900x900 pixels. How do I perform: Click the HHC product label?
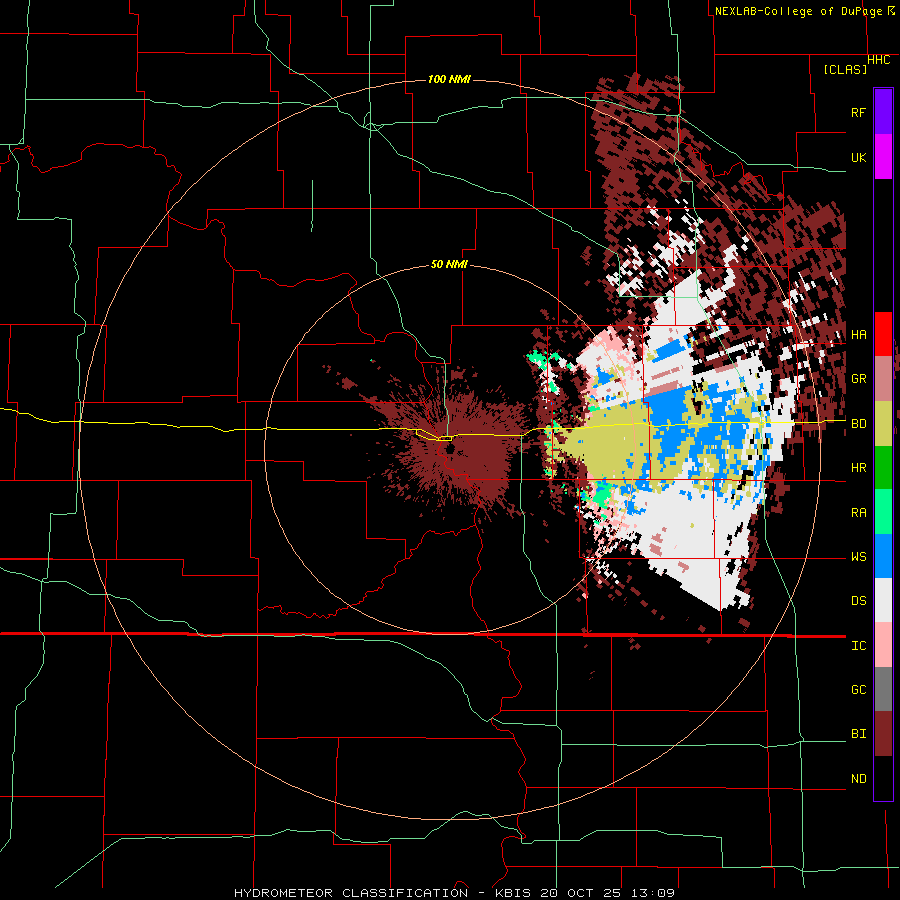click(x=879, y=60)
